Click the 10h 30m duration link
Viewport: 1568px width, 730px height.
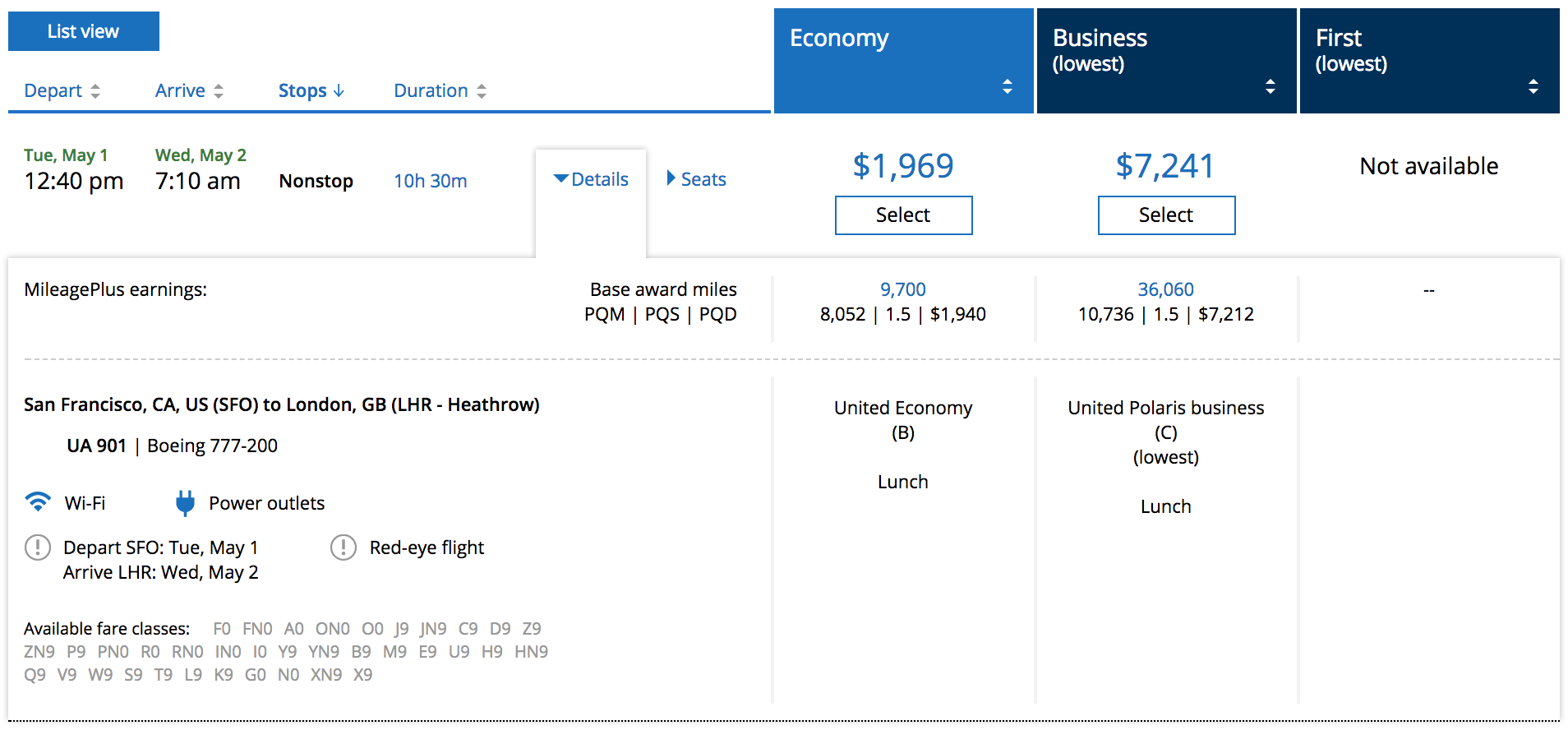point(430,181)
